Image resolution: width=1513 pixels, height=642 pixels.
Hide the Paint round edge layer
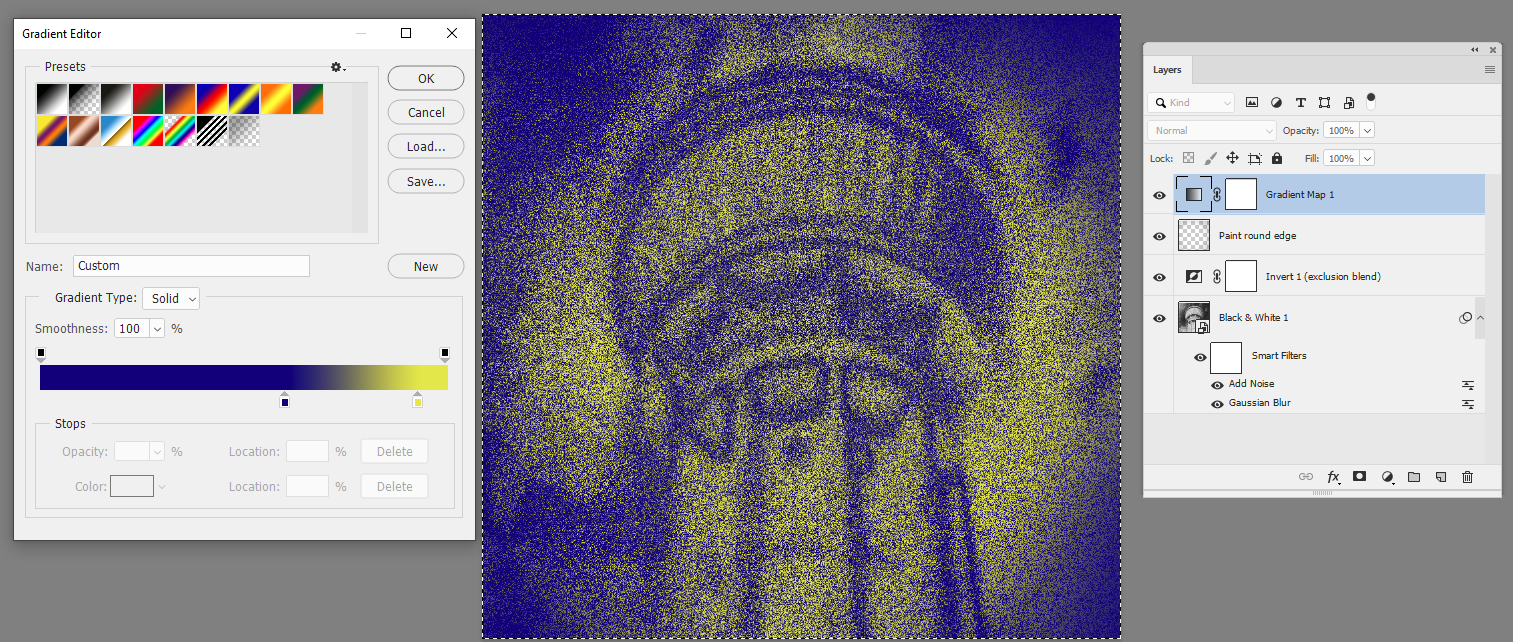coord(1159,236)
